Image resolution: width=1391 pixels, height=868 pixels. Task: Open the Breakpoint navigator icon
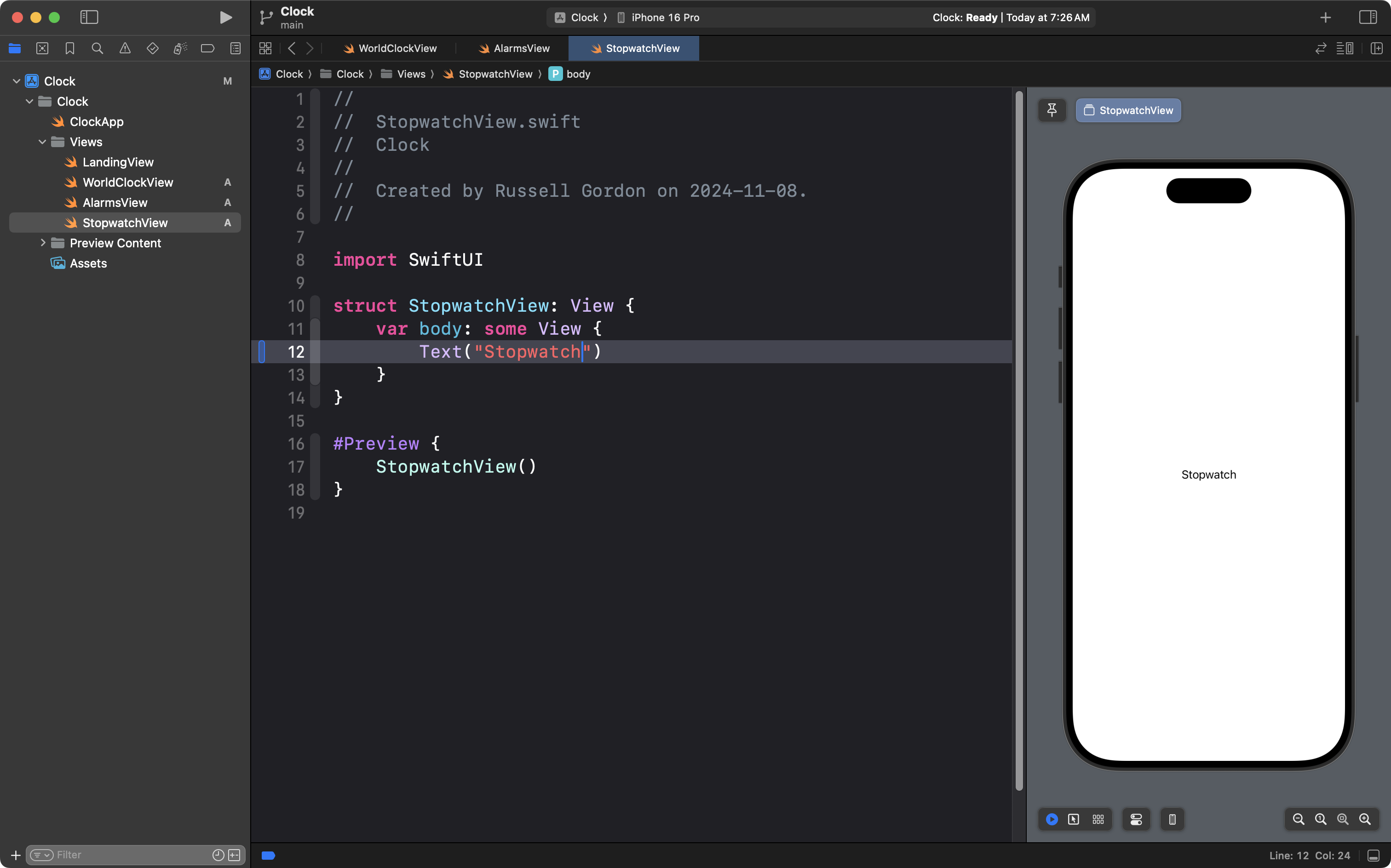tap(207, 48)
